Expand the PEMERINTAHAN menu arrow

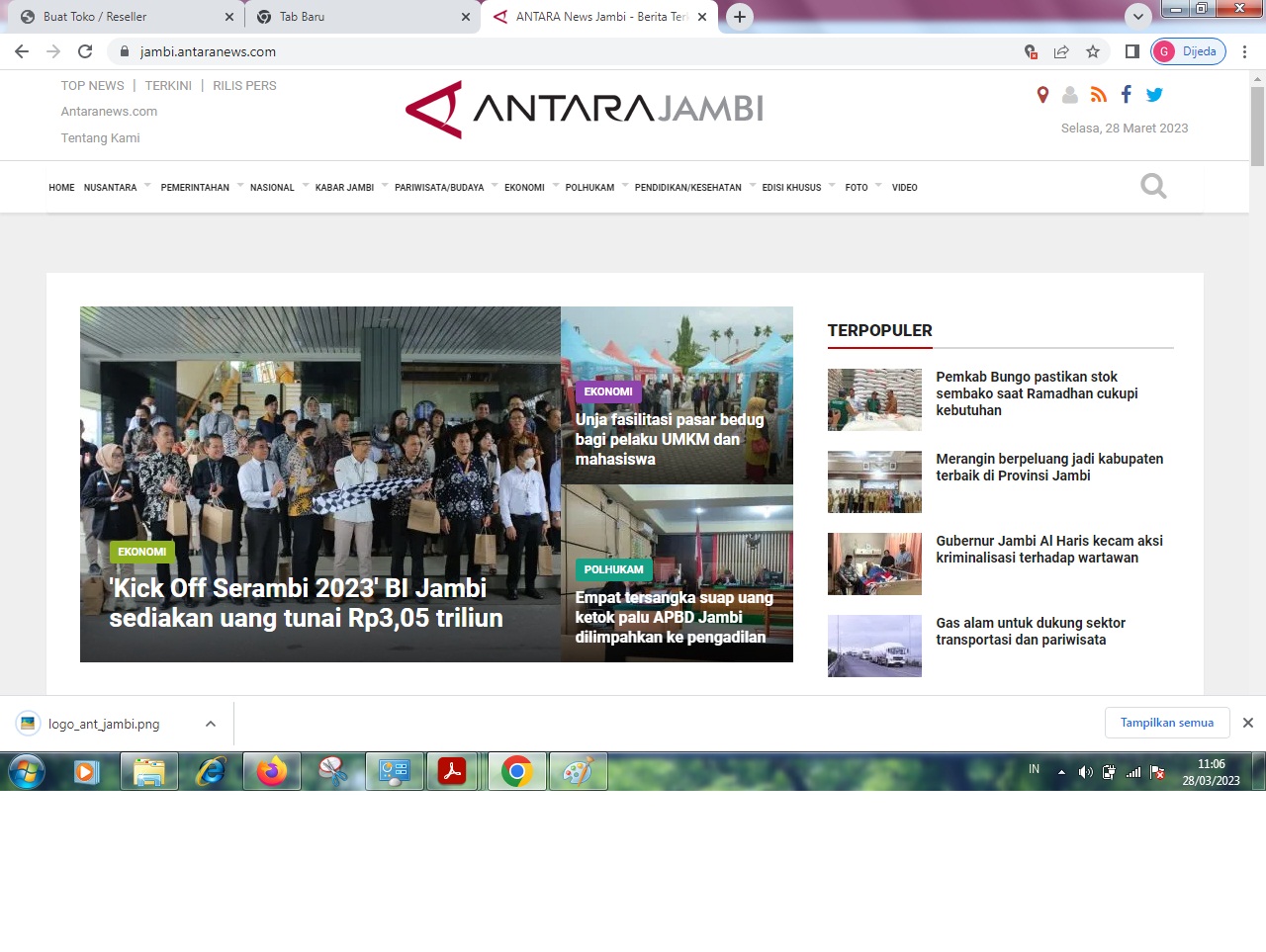[240, 185]
